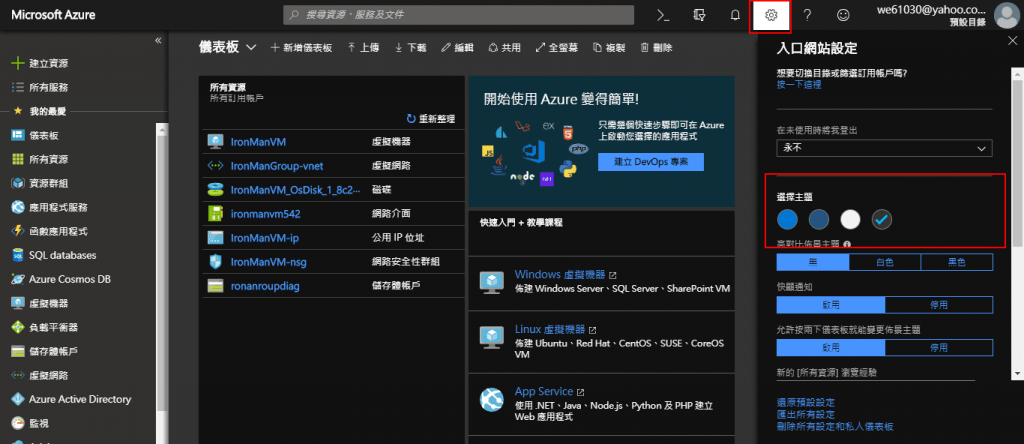Click the 匯出所有設定 link

coord(805,415)
